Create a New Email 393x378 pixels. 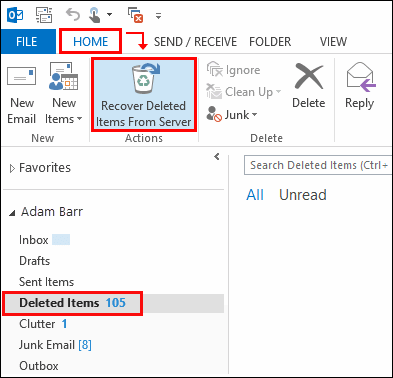22,93
